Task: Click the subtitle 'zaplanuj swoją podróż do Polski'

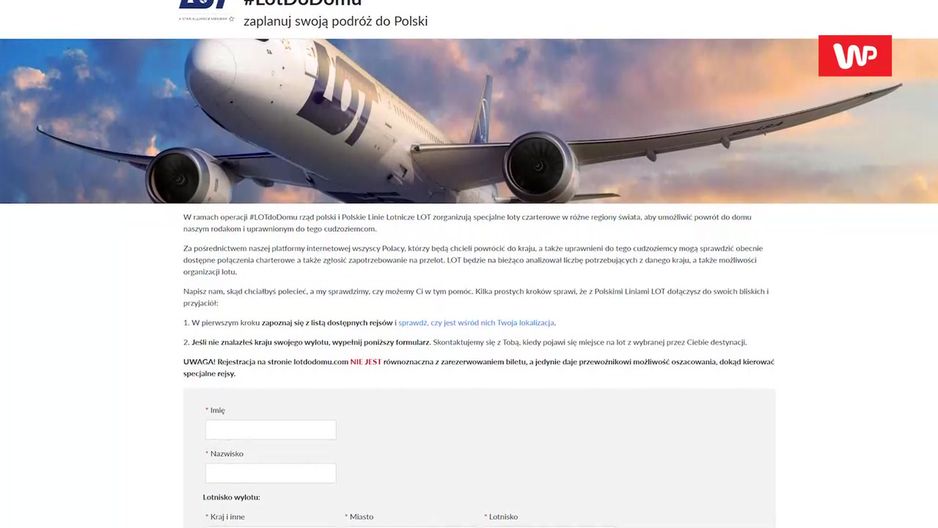Action: click(336, 22)
